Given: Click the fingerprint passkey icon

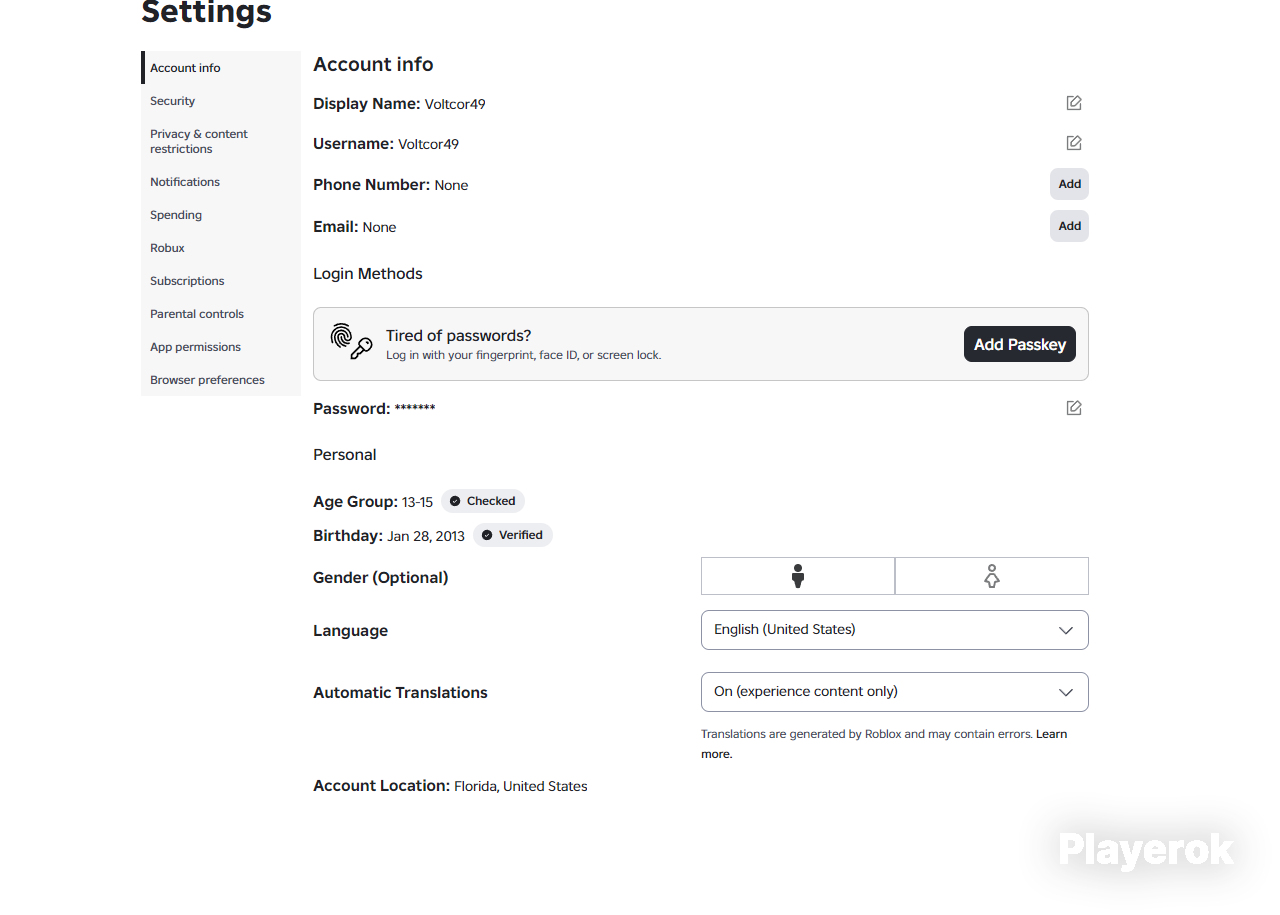Looking at the screenshot, I should coord(351,342).
